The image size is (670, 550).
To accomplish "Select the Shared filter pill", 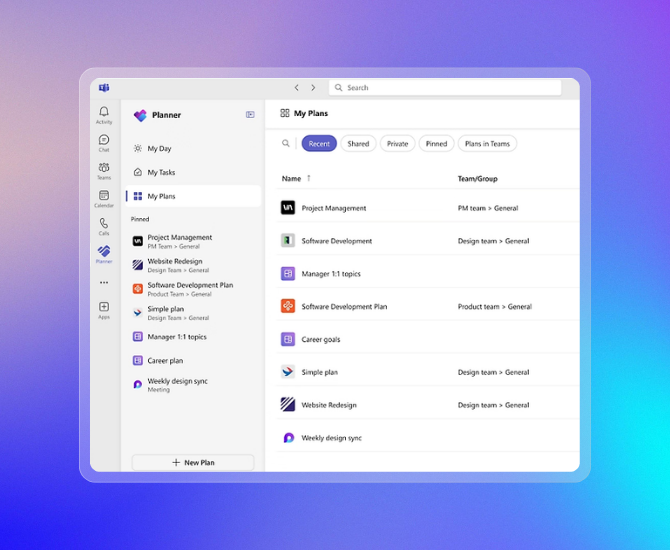I will coord(358,144).
